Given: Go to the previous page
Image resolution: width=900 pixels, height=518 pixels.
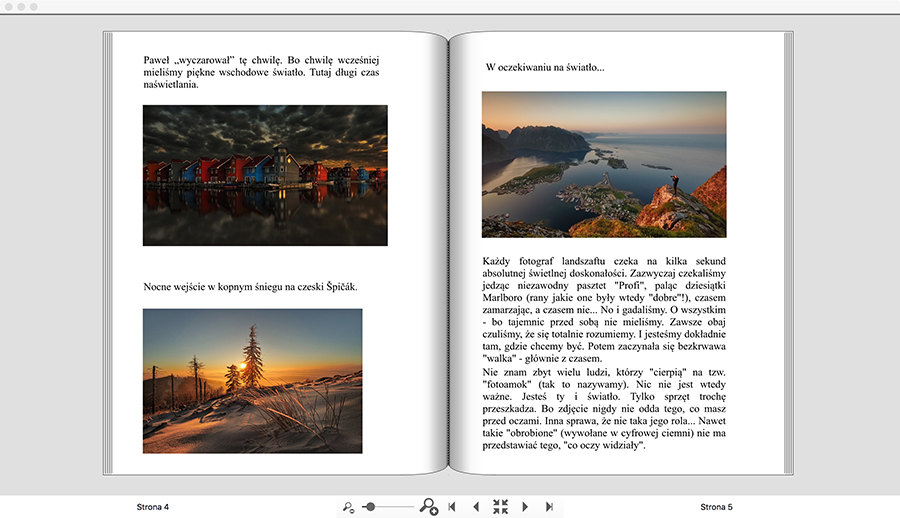Looking at the screenshot, I should tap(476, 507).
